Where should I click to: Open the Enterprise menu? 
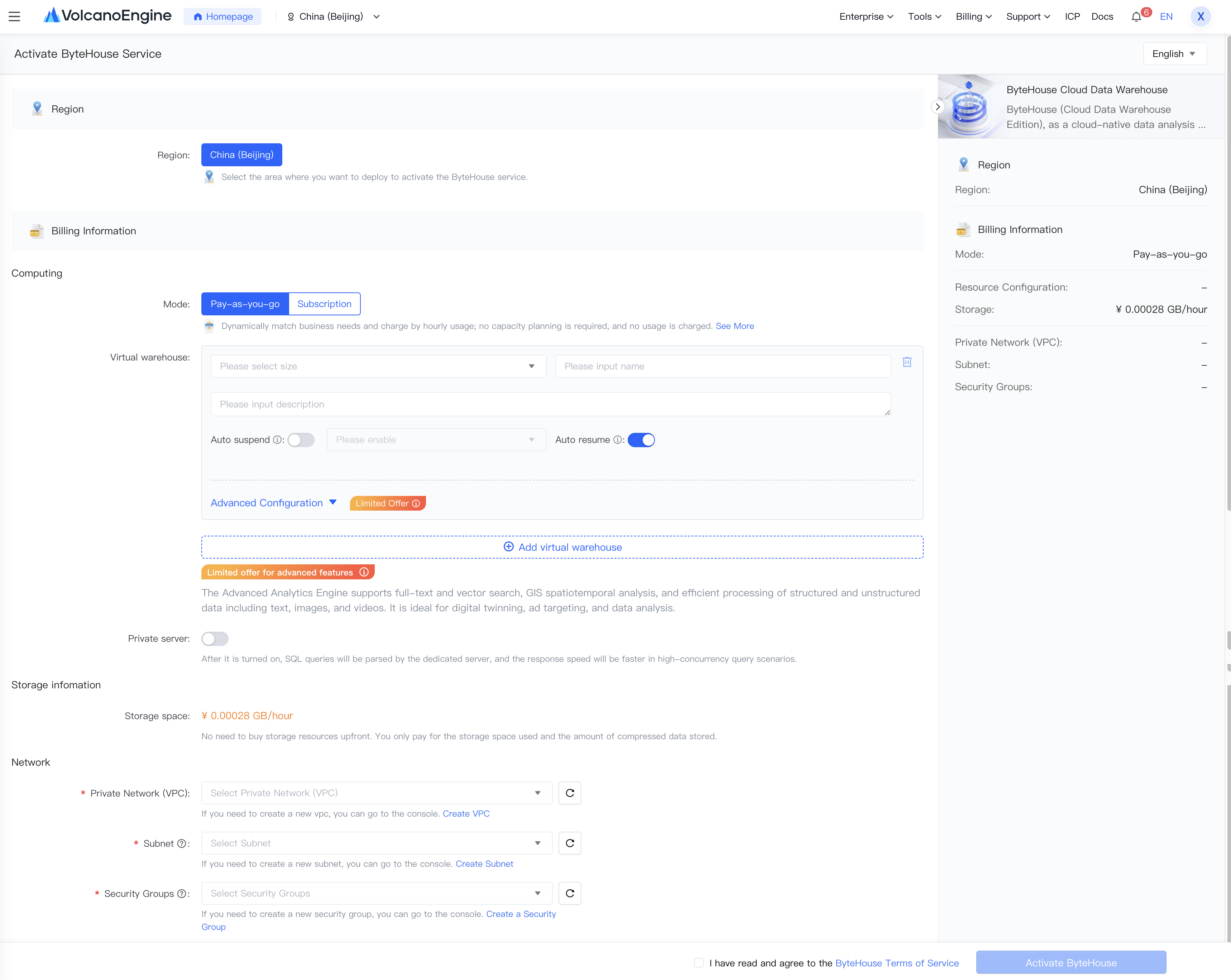tap(866, 16)
